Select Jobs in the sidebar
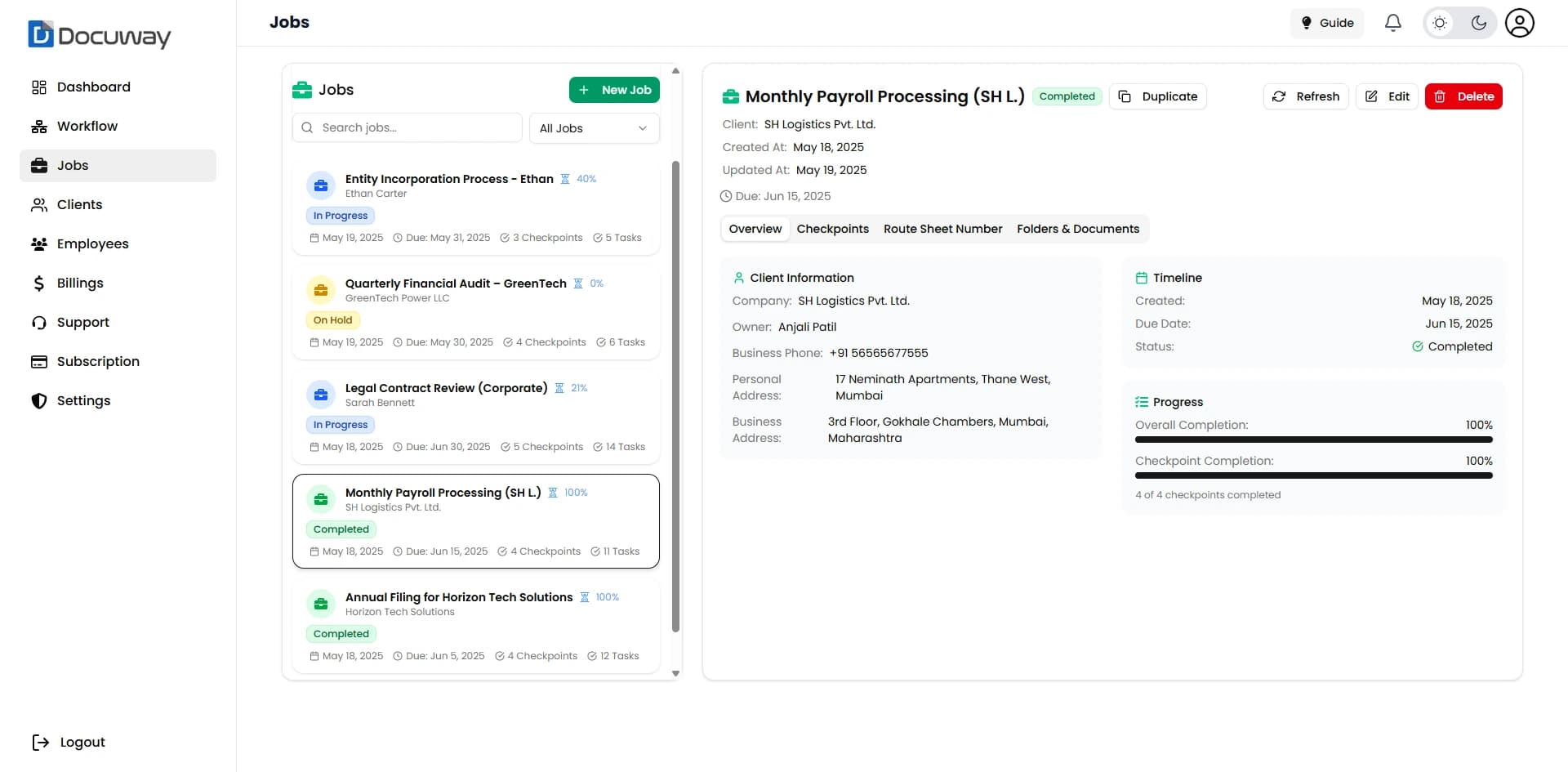1568x772 pixels. point(118,165)
